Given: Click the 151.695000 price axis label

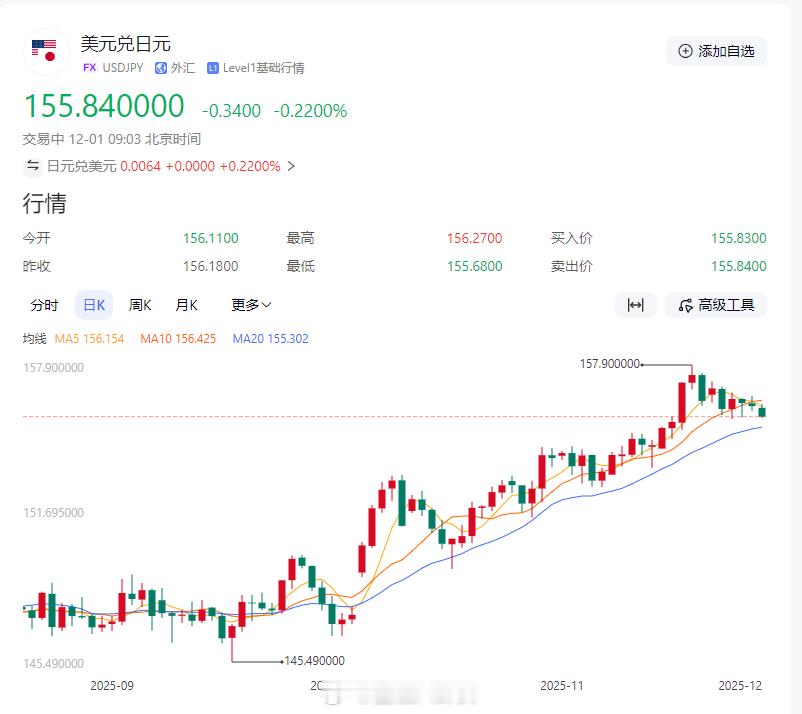Looking at the screenshot, I should click(53, 512).
